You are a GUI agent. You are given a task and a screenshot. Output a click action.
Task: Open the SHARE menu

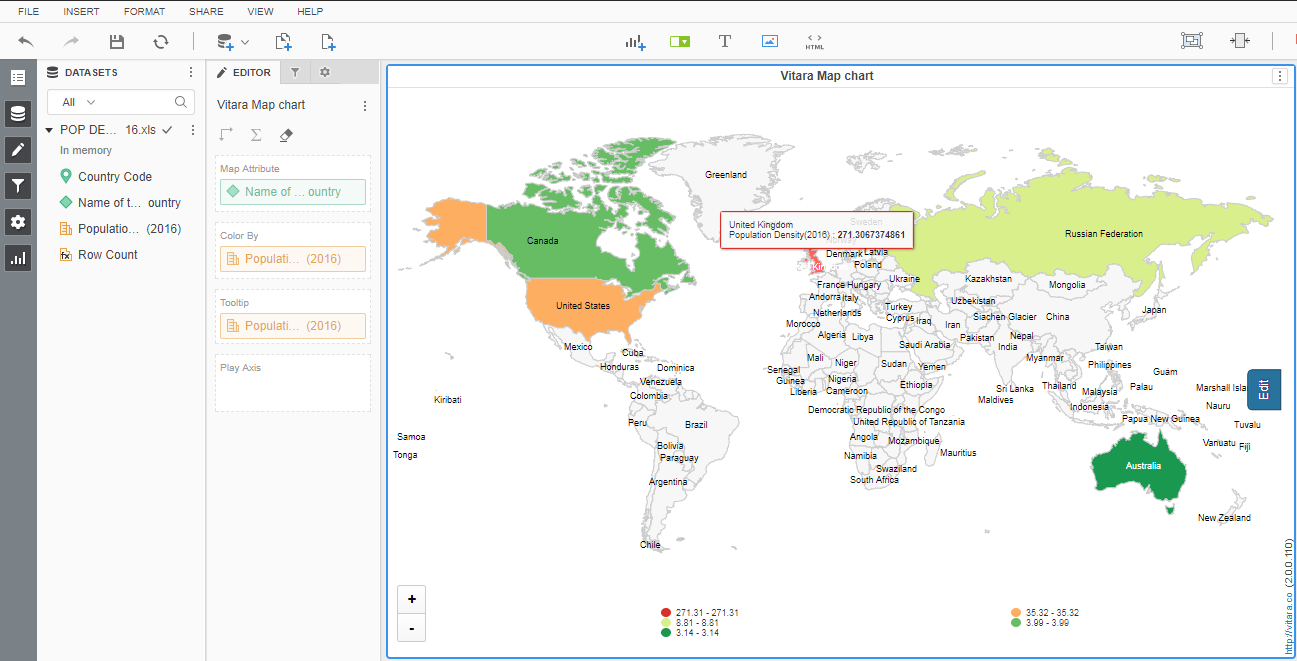(x=206, y=11)
